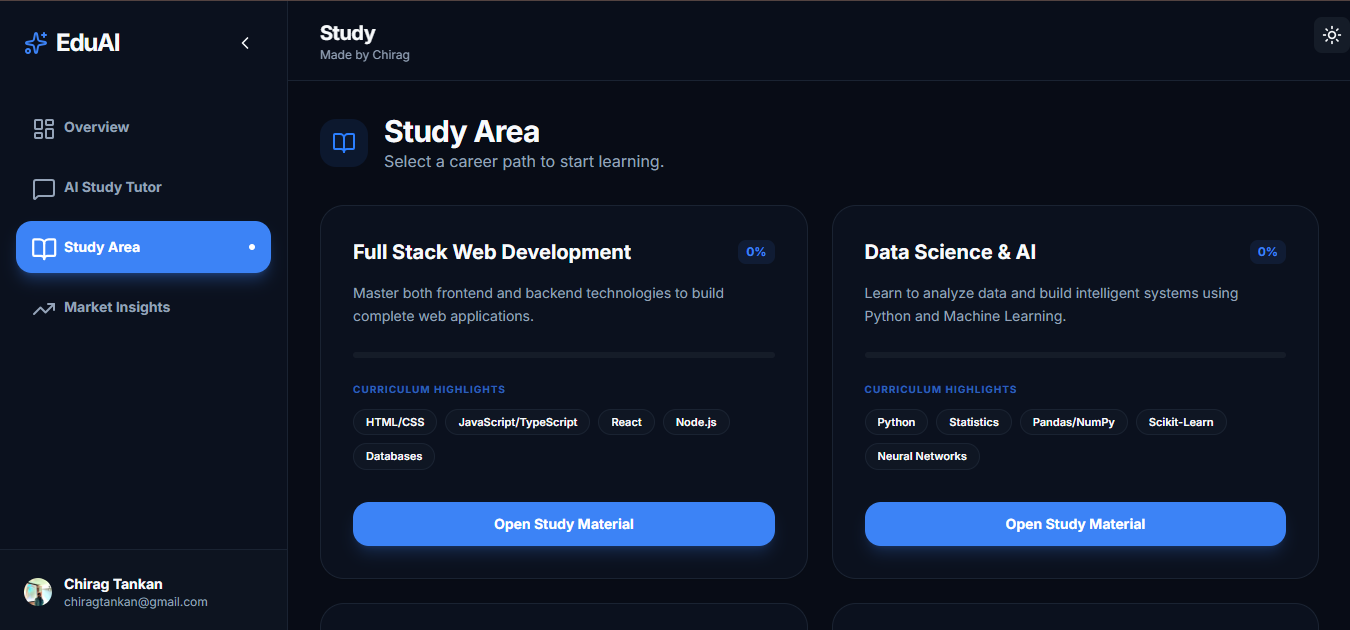Image resolution: width=1350 pixels, height=630 pixels.
Task: Select the Neural Networks curriculum tag
Action: (x=922, y=456)
